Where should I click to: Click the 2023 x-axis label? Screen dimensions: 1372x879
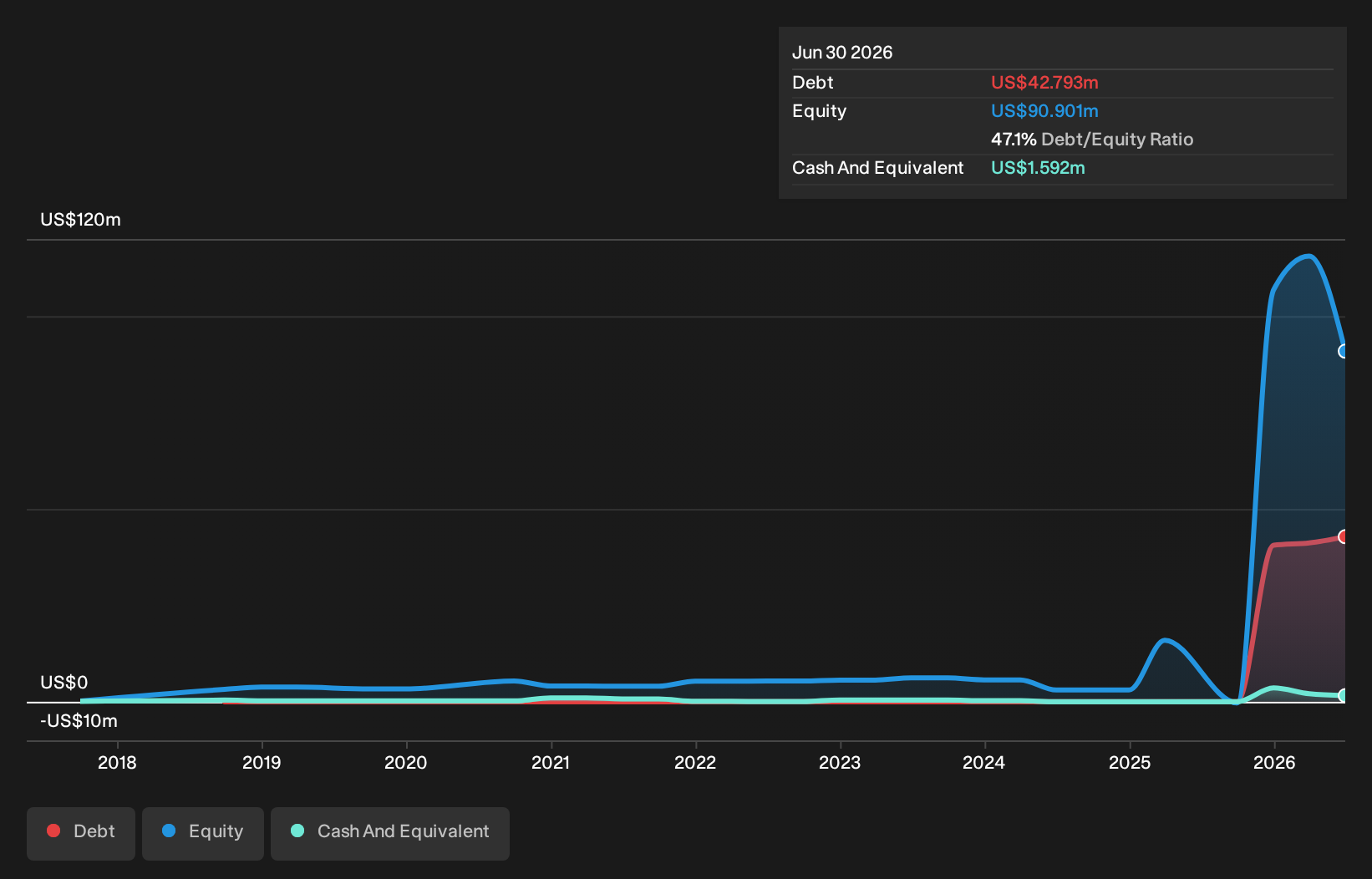coord(840,762)
